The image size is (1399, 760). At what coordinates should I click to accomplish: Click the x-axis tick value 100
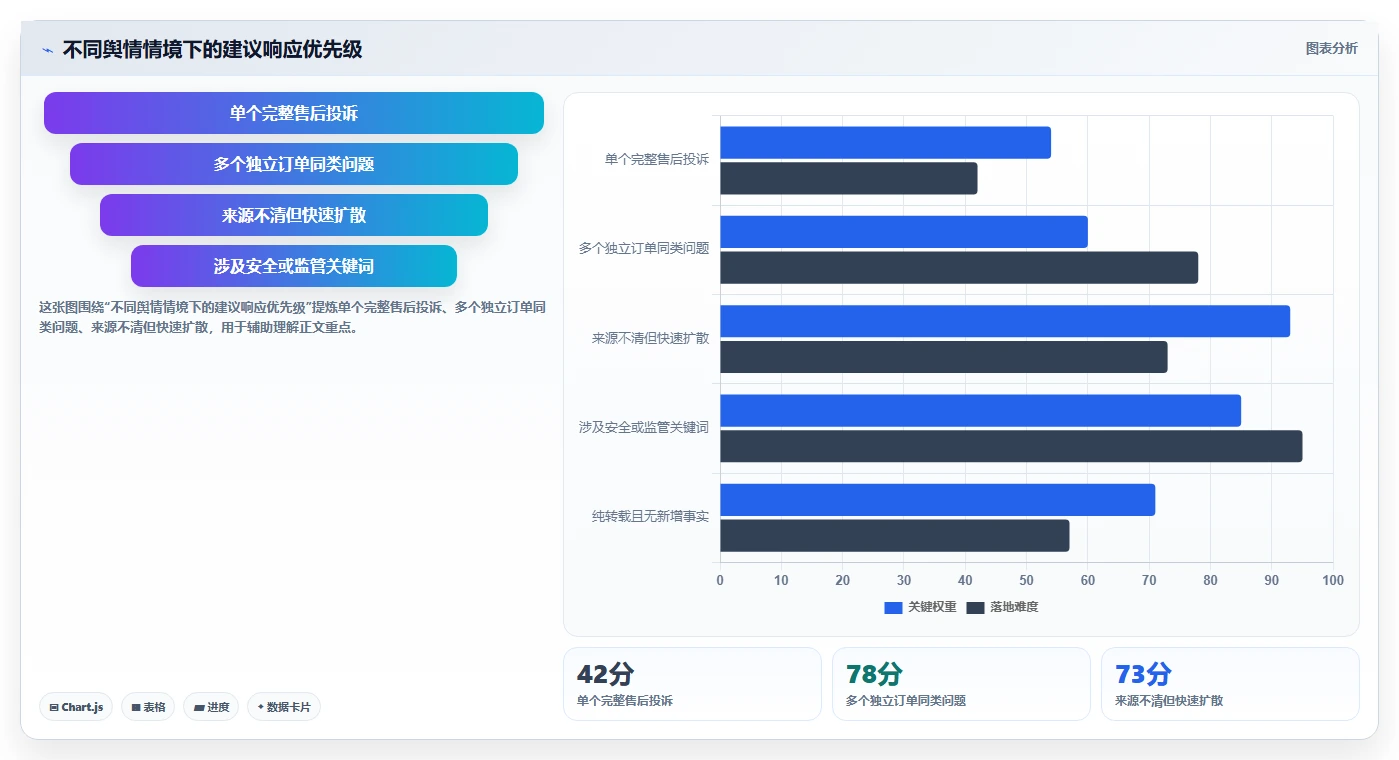pyautogui.click(x=1333, y=580)
